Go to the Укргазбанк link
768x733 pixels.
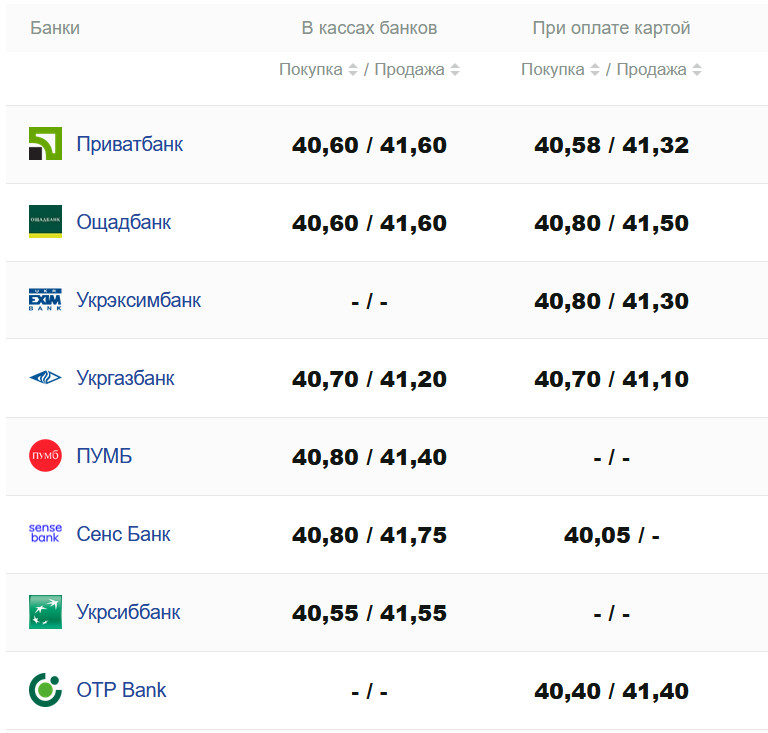tap(126, 378)
